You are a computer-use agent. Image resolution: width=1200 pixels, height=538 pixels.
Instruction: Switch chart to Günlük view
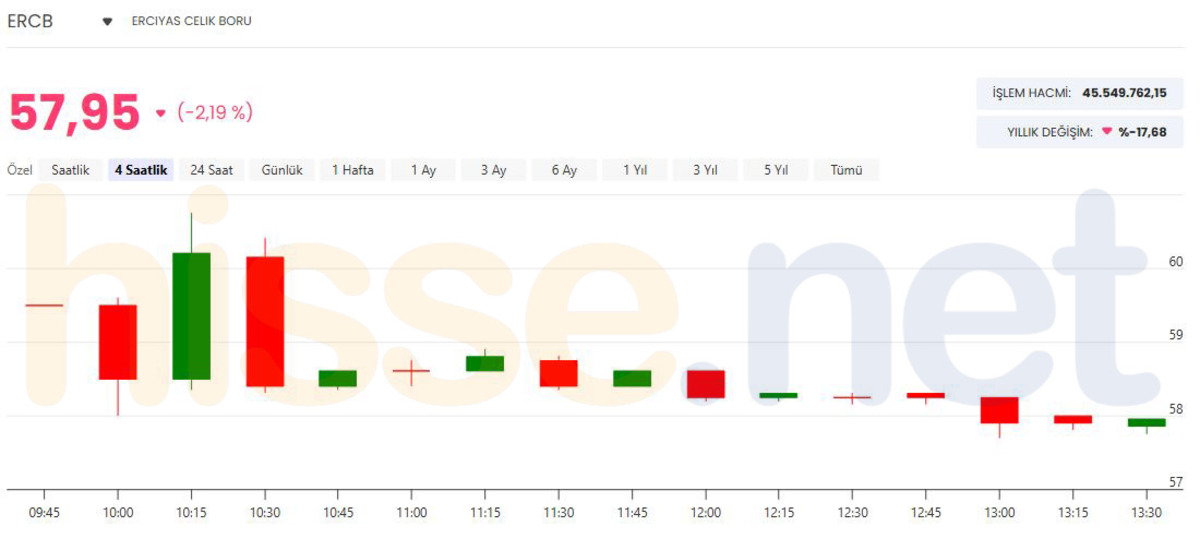[x=282, y=170]
